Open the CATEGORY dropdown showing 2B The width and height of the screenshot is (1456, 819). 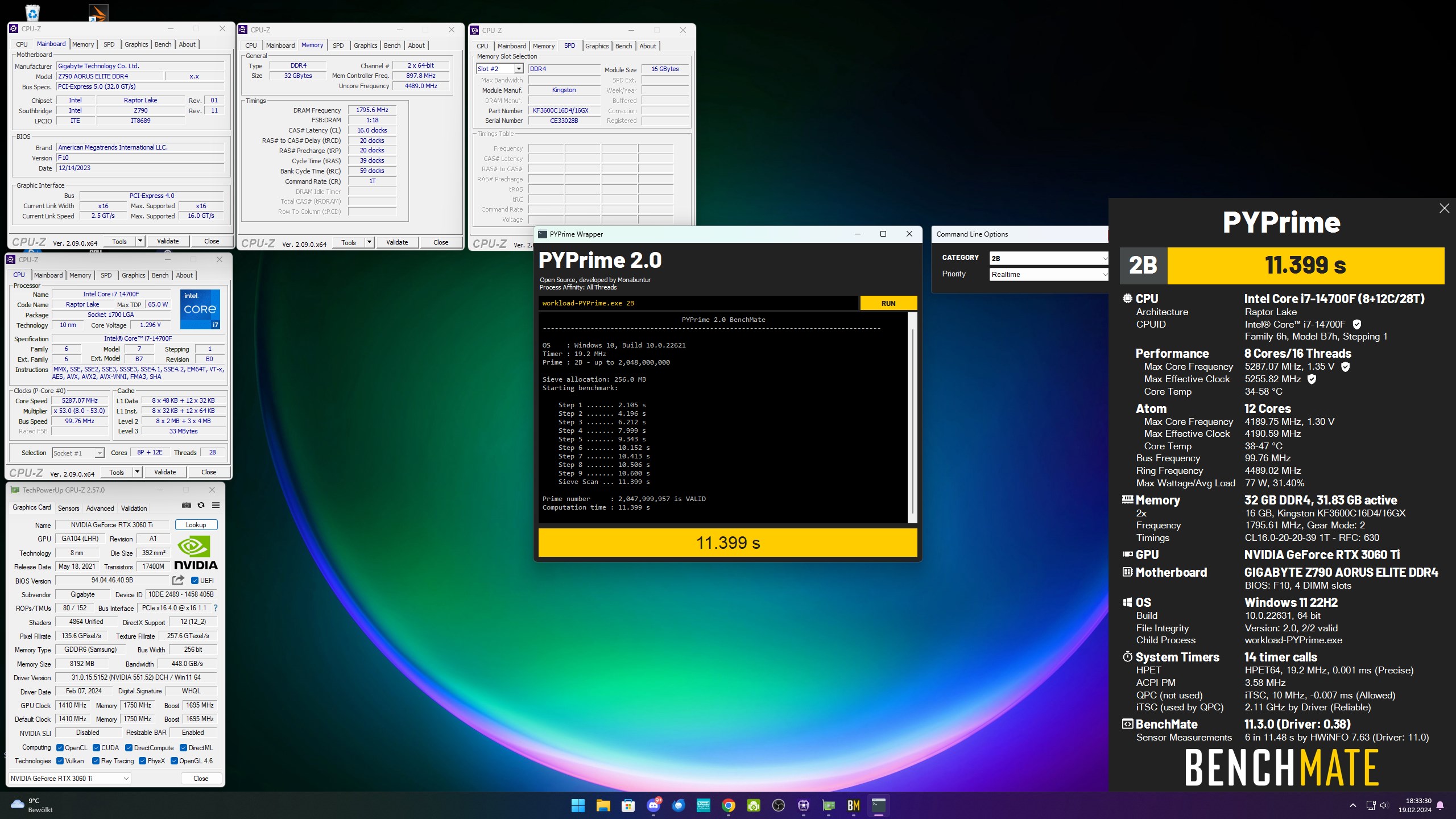(x=1049, y=258)
